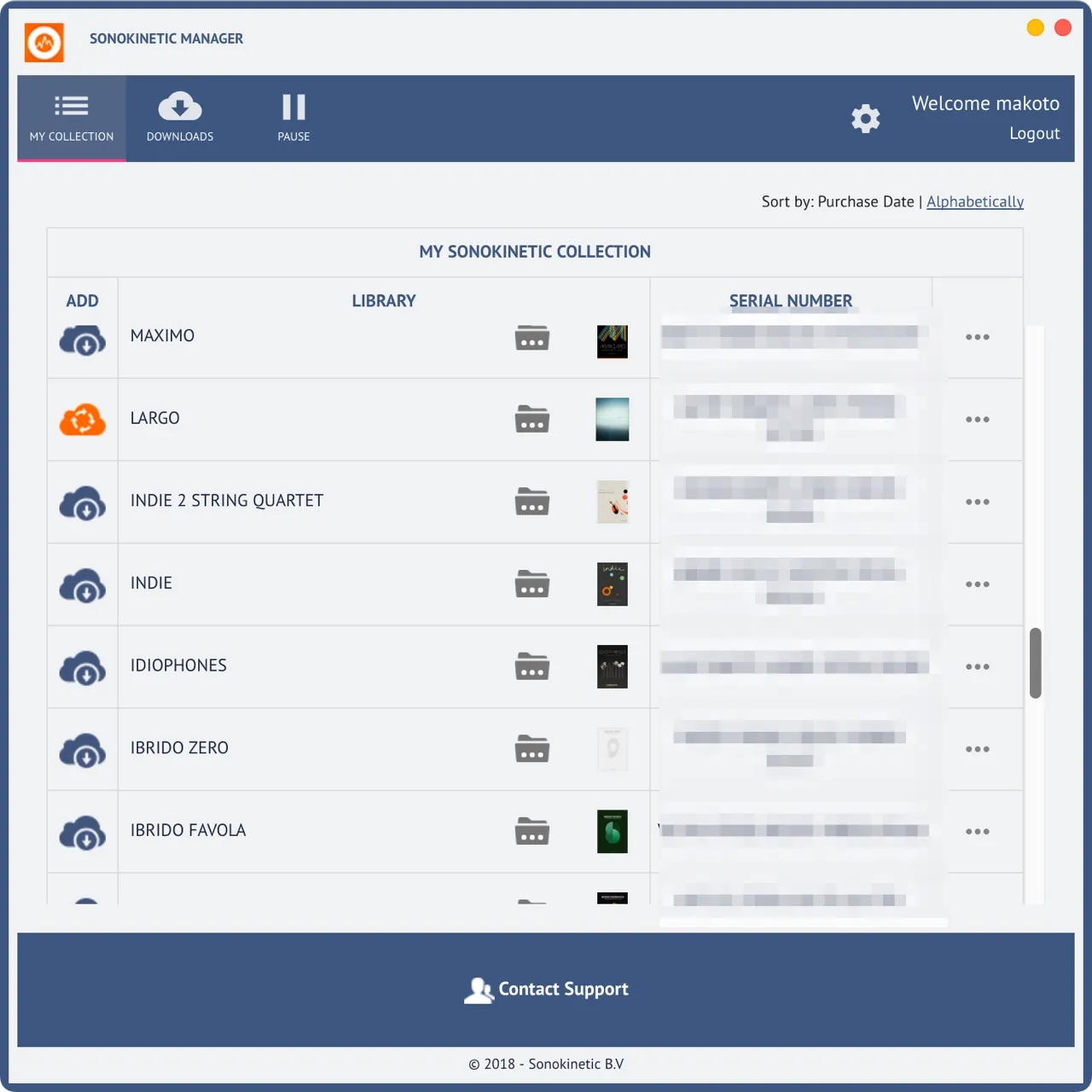
Task: Expand the three-dot menu for MAXIMO
Action: pos(977,337)
